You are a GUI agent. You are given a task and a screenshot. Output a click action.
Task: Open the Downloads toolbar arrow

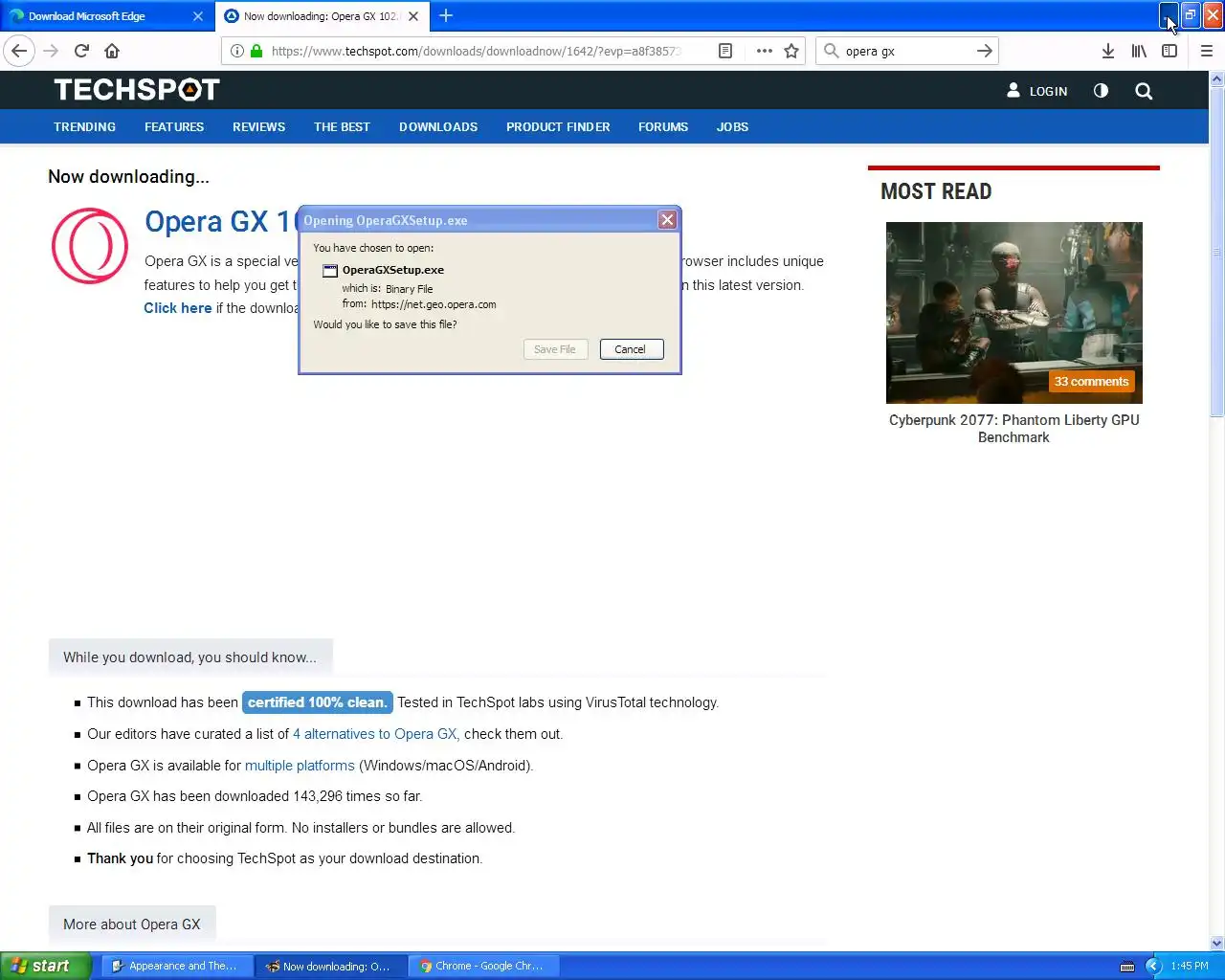(x=1107, y=51)
